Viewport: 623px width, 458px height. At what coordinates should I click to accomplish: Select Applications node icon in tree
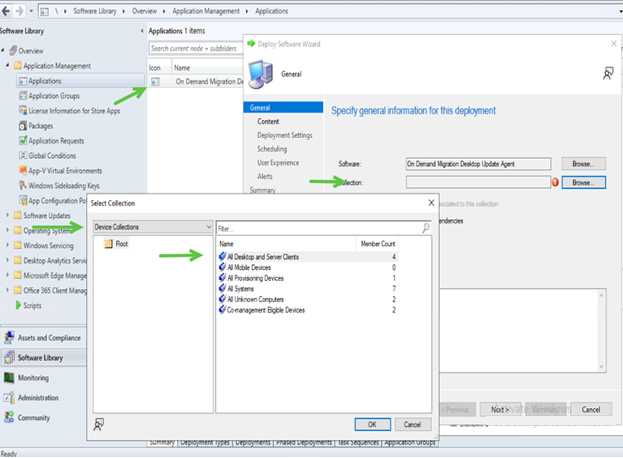[23, 81]
